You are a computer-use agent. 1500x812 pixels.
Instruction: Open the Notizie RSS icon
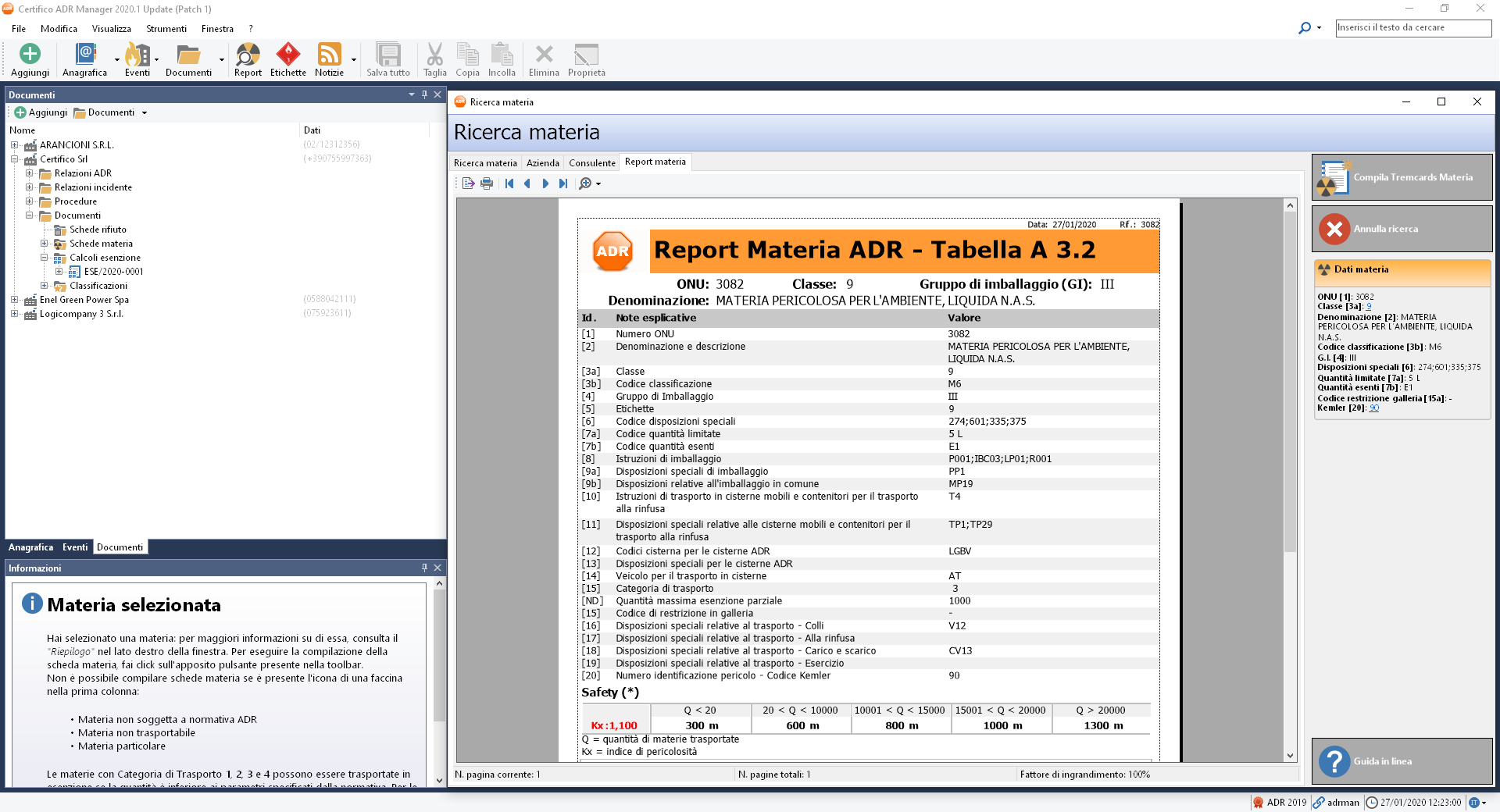point(329,59)
